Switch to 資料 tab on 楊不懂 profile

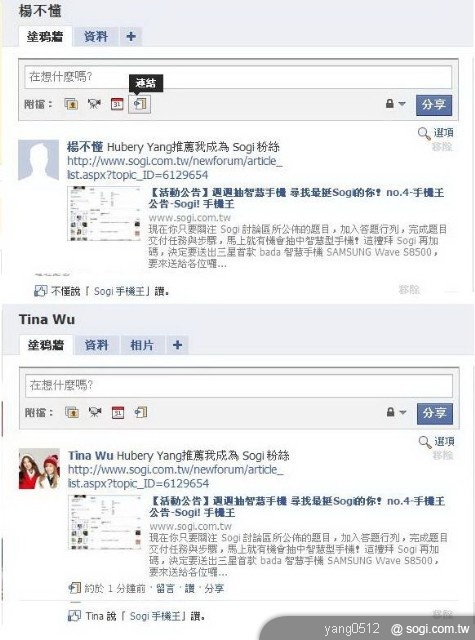[96, 37]
